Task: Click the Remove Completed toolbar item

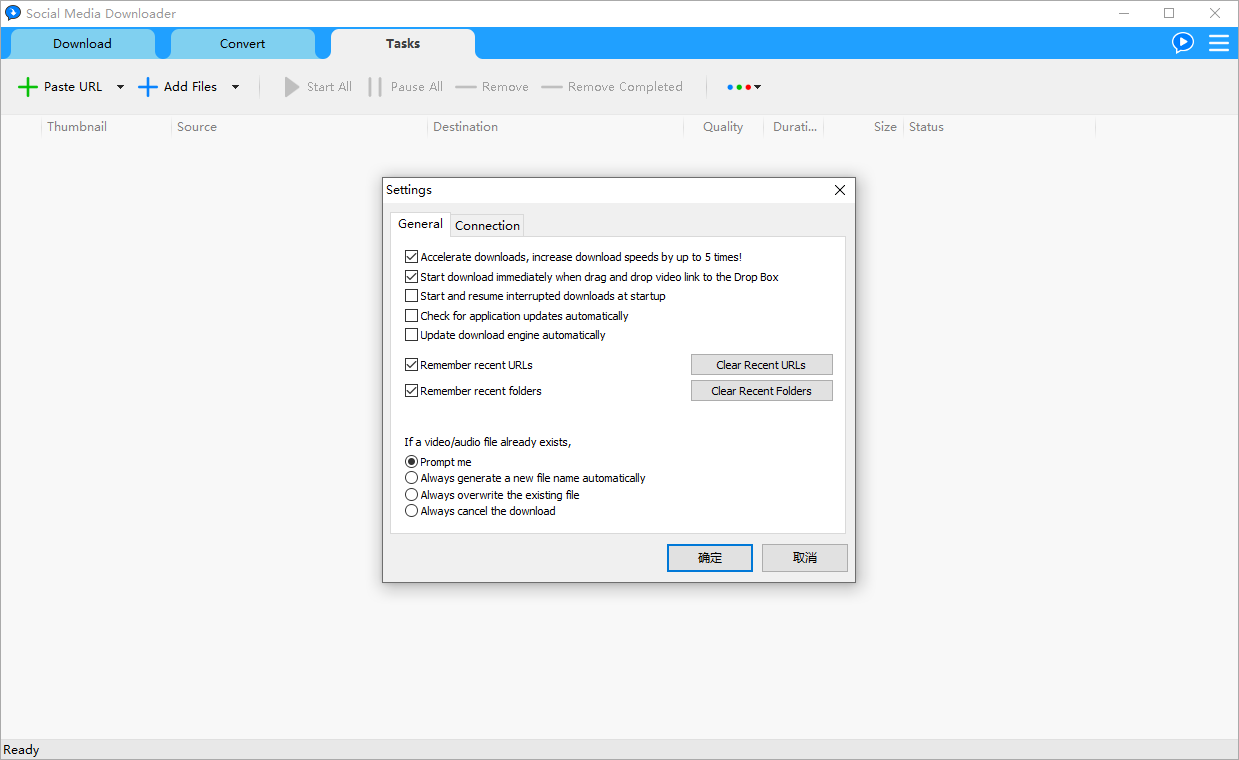Action: tap(612, 87)
